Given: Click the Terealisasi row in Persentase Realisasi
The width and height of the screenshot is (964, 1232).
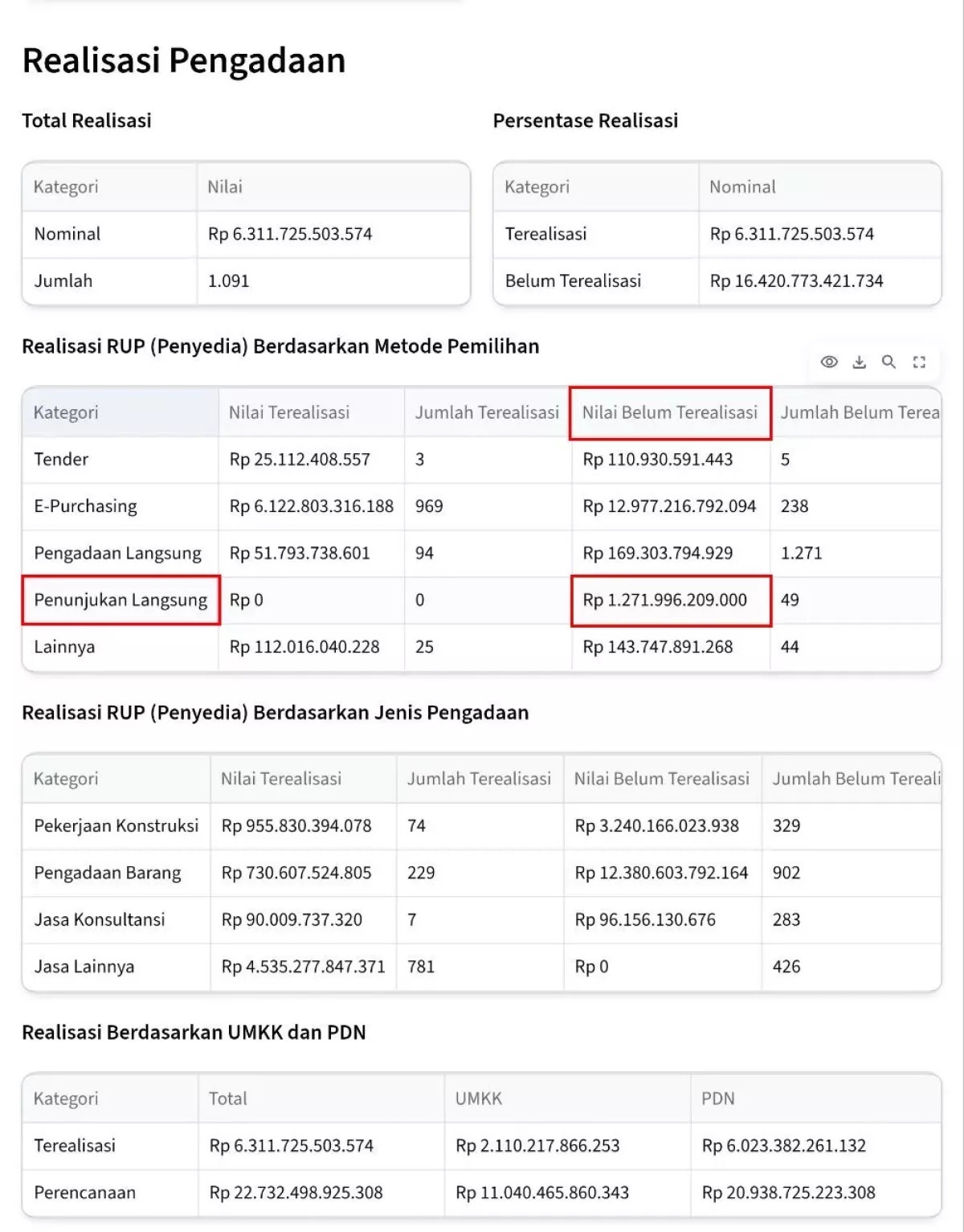Looking at the screenshot, I should (x=717, y=234).
